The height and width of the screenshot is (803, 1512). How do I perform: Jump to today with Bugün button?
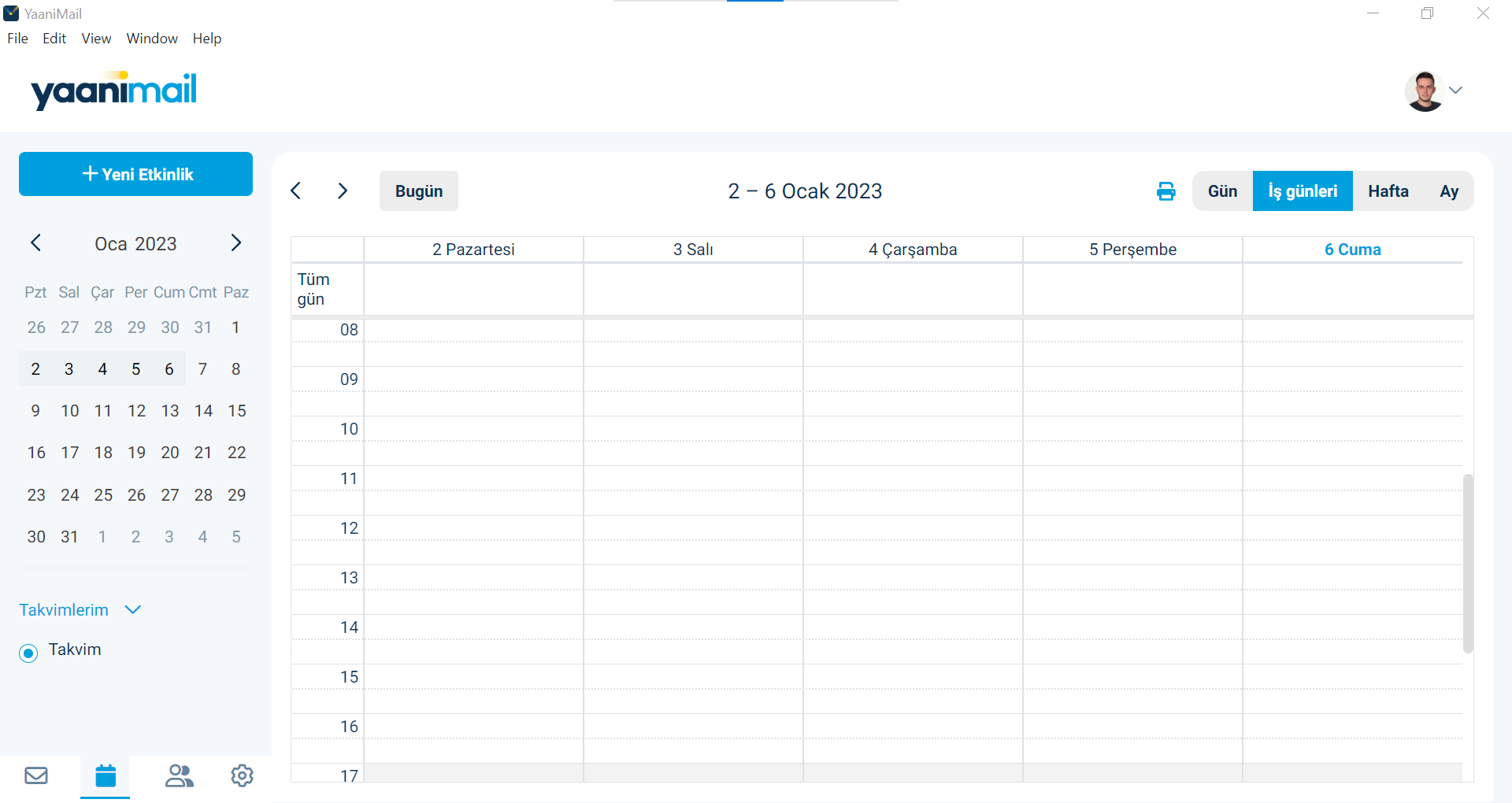pyautogui.click(x=419, y=191)
